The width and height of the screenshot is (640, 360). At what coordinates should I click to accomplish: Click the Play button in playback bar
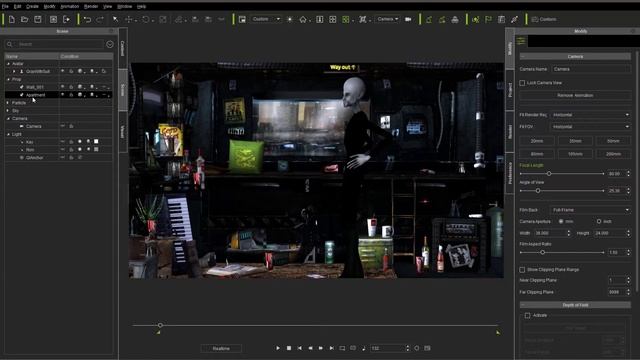tap(278, 348)
